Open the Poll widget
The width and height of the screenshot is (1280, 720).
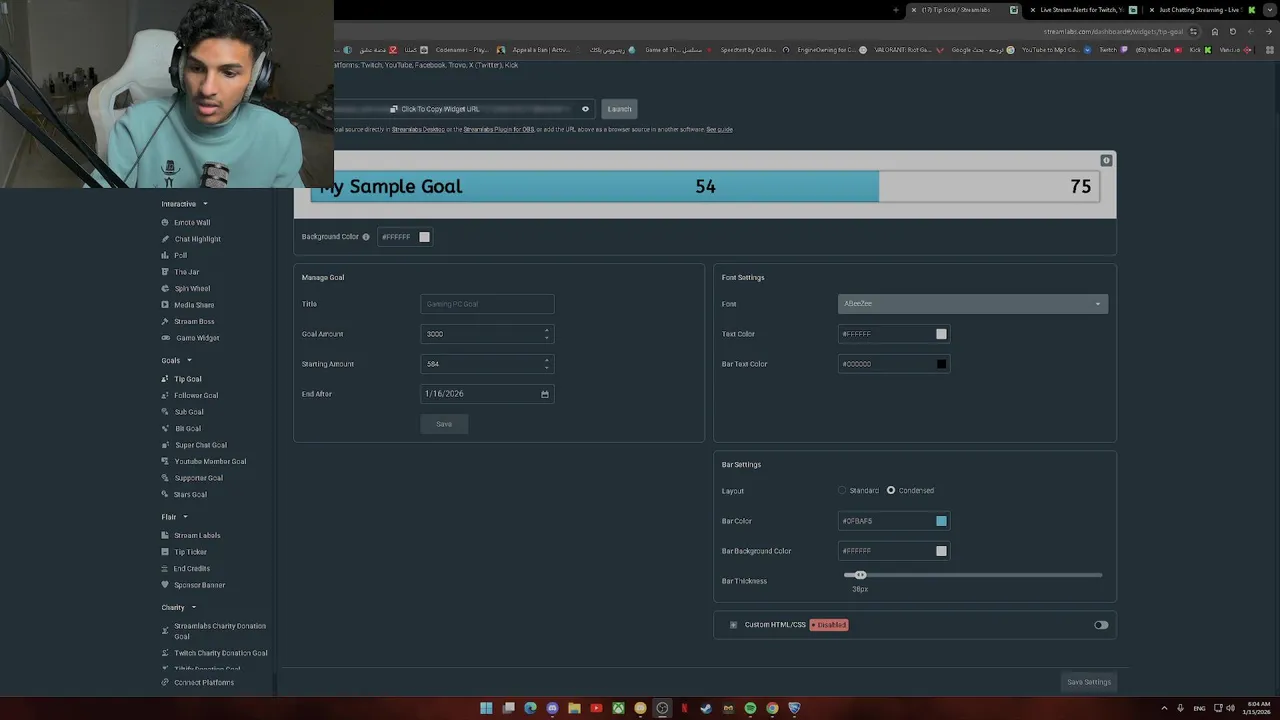click(x=180, y=255)
